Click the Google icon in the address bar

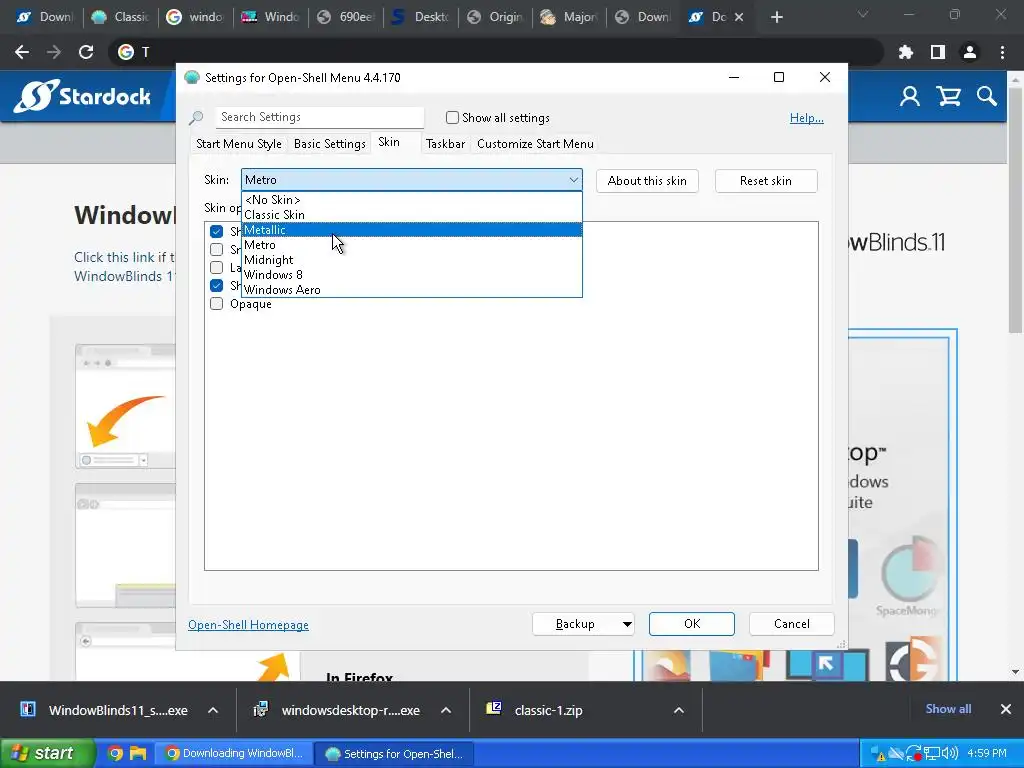pyautogui.click(x=125, y=52)
